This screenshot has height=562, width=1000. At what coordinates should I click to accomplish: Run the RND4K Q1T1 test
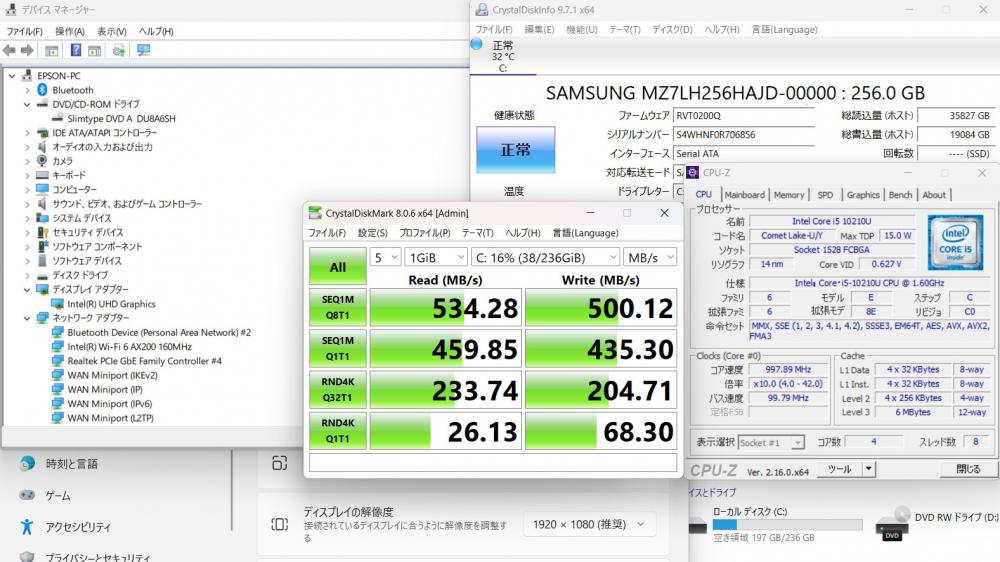(338, 431)
